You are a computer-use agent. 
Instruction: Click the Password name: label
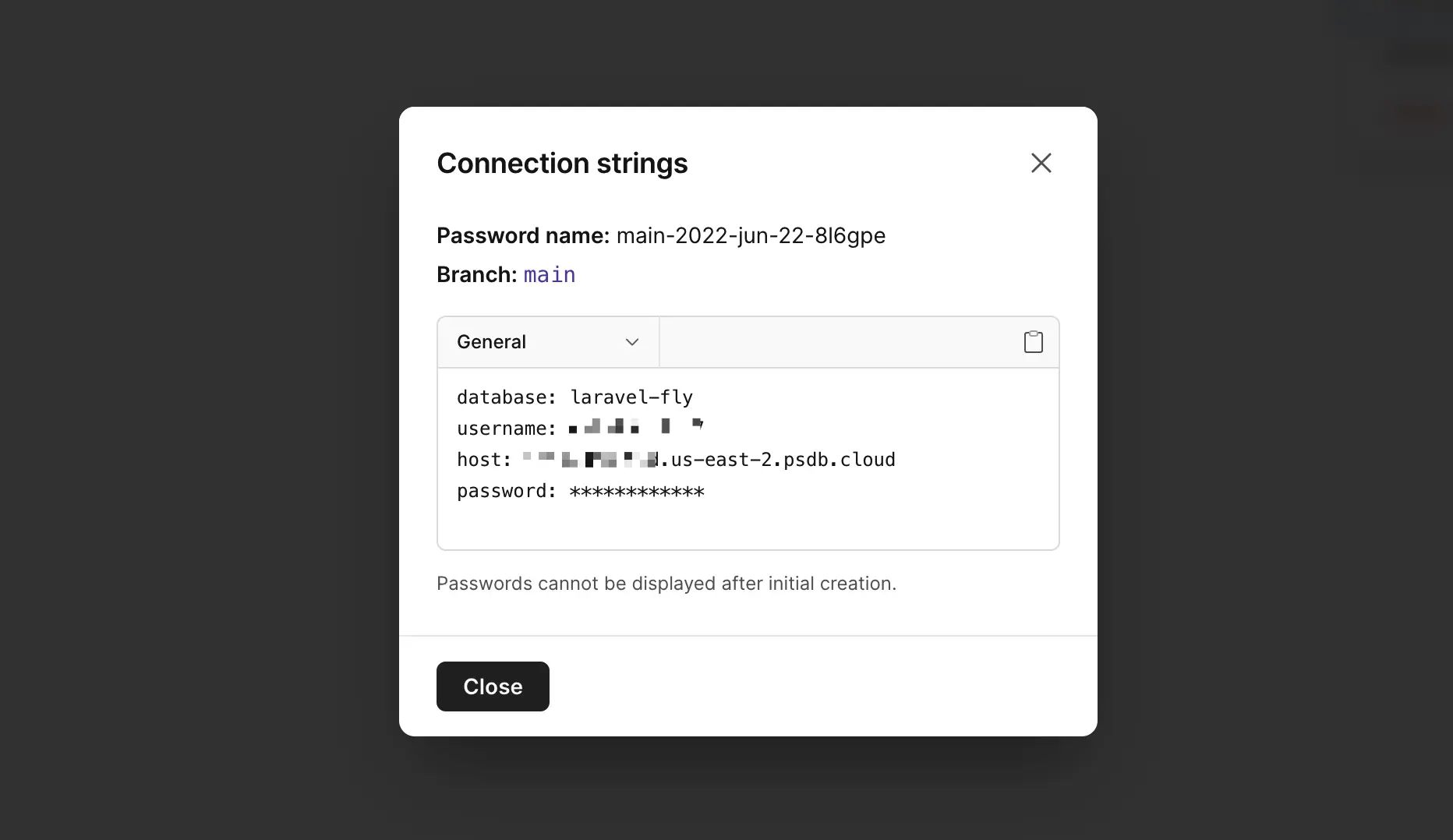pos(523,236)
